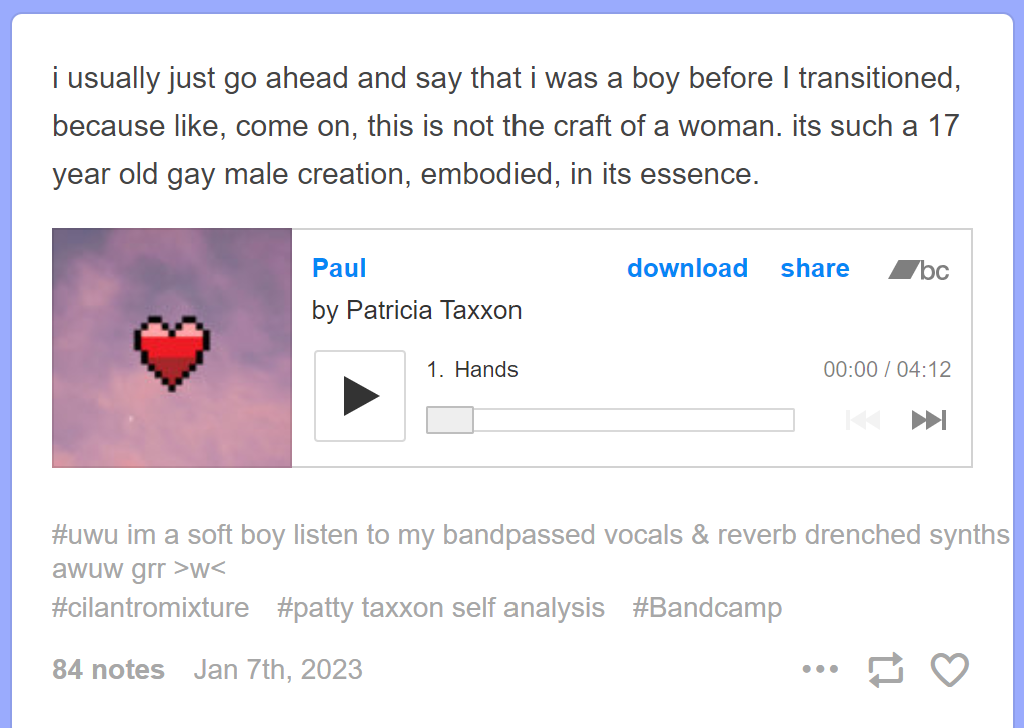Reblog the post using the reblog icon
The height and width of the screenshot is (728, 1024).
click(885, 669)
